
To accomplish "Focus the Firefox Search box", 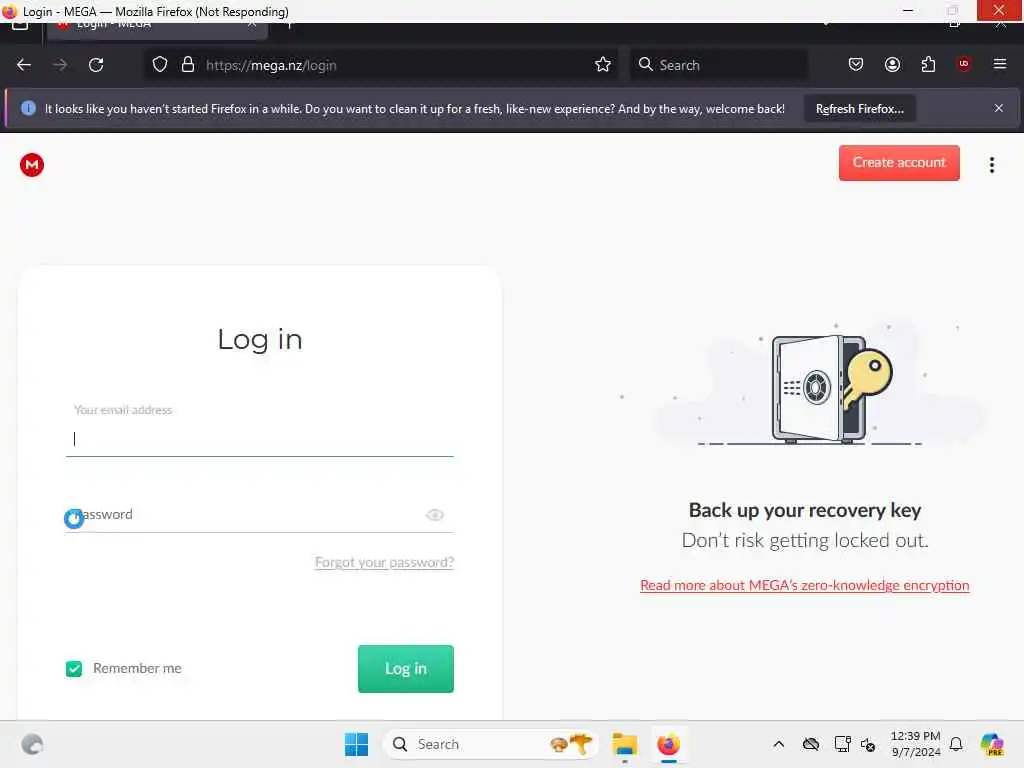I will coord(718,65).
